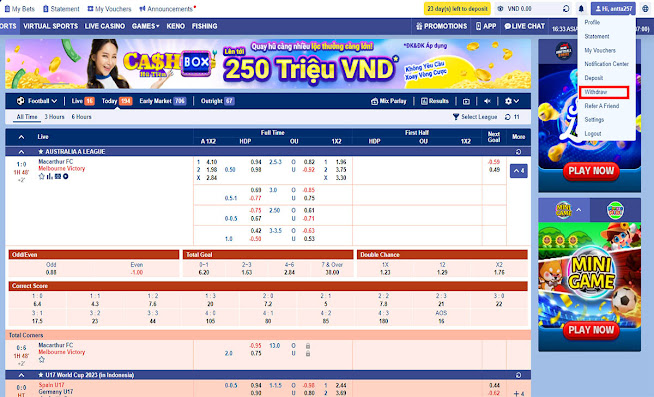Screen dimensions: 654x397
Task: Click Play Now on the Mini Game ad
Action: (x=591, y=330)
